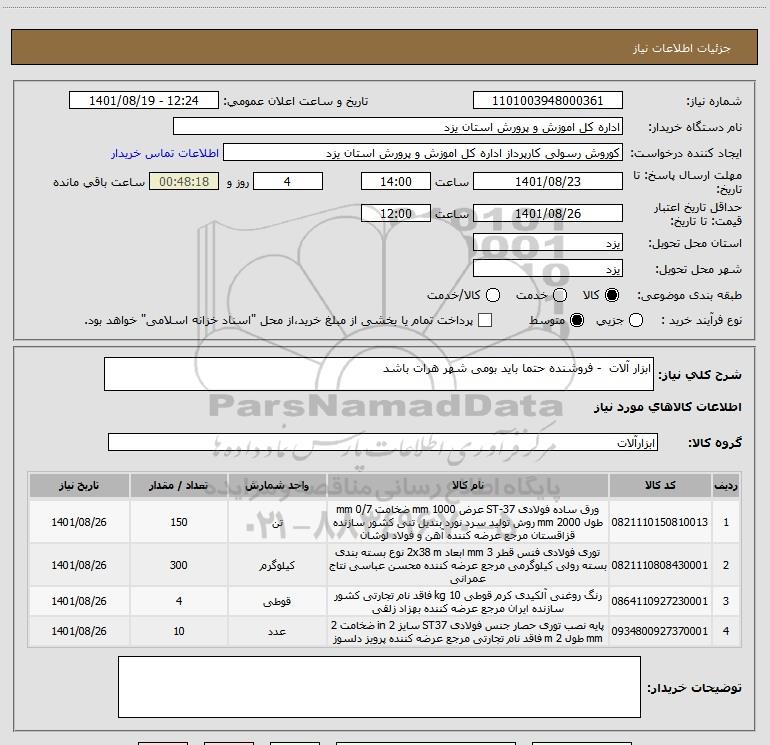Click the شماره نیاز field 1101003948000361

pos(548,101)
